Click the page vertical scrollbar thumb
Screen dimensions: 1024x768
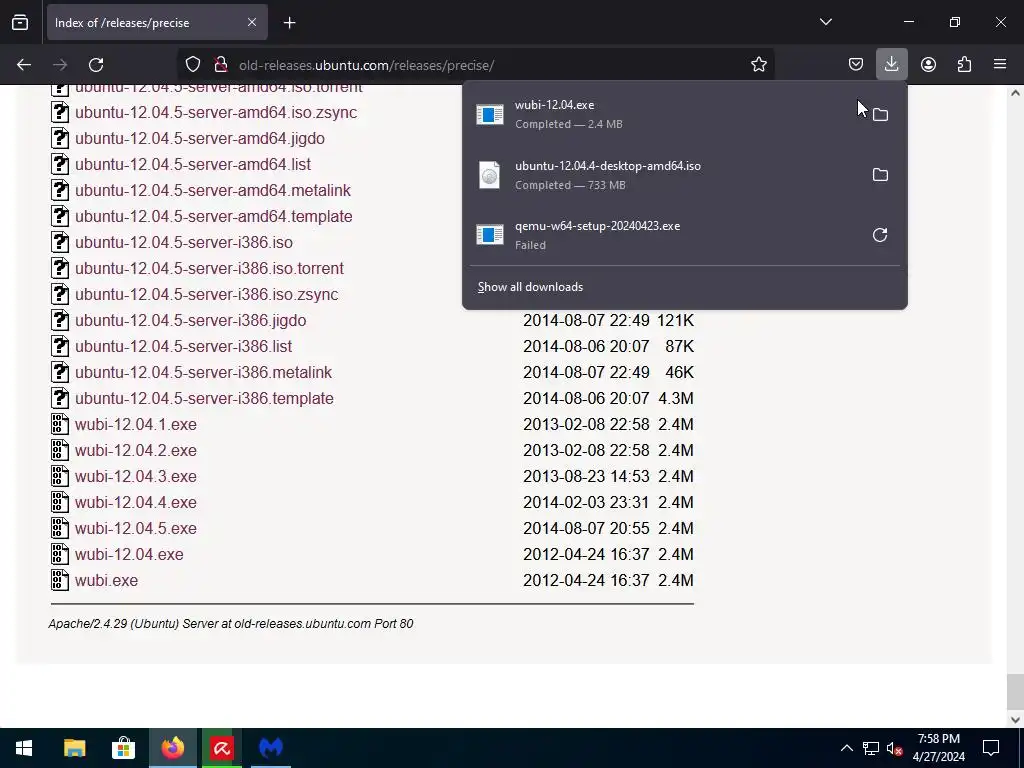(x=1015, y=690)
